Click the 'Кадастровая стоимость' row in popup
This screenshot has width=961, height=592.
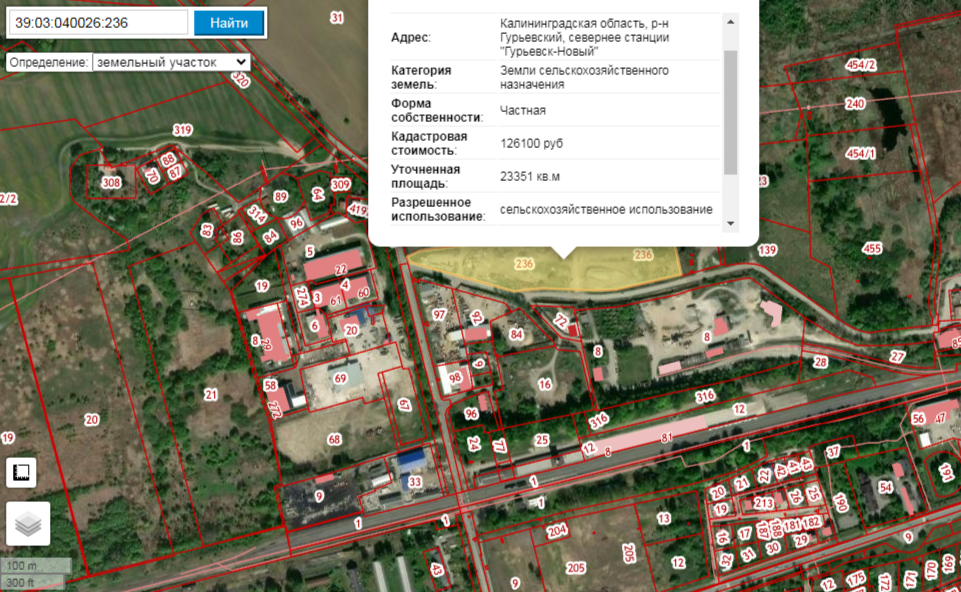click(553, 143)
